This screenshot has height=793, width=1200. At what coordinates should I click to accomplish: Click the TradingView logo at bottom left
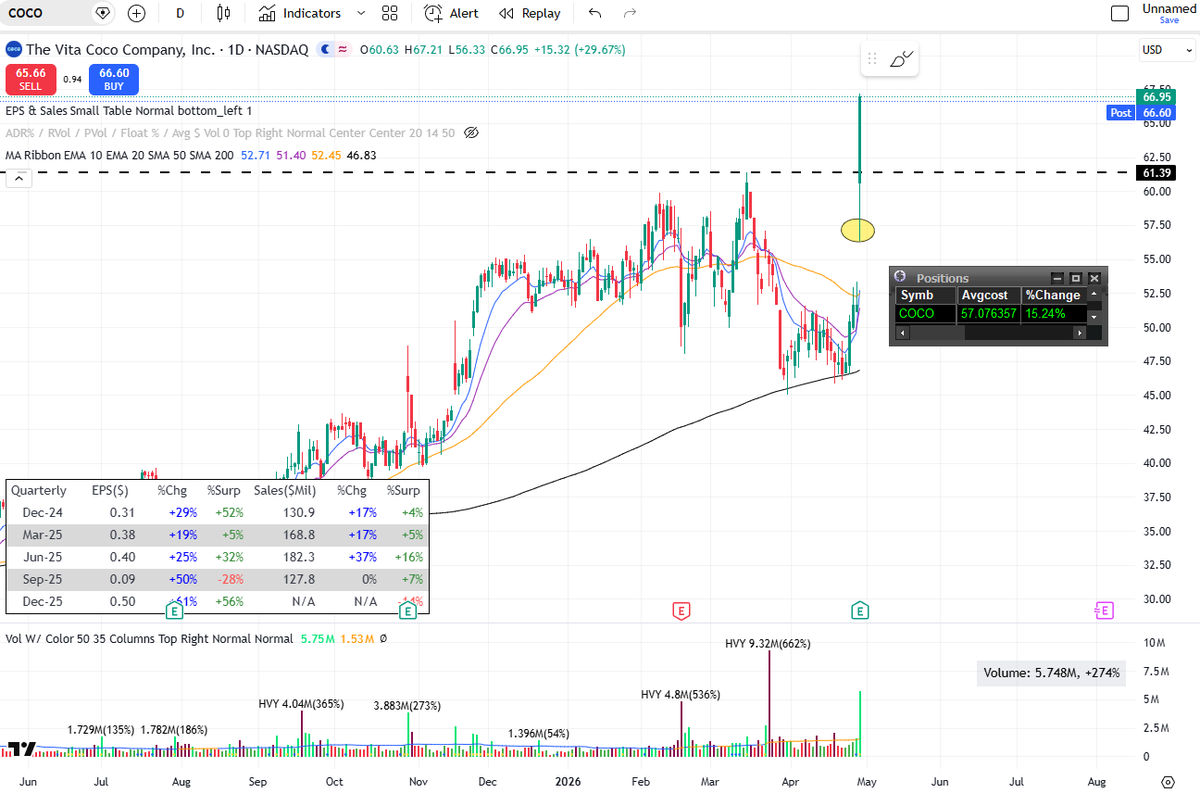(21, 748)
